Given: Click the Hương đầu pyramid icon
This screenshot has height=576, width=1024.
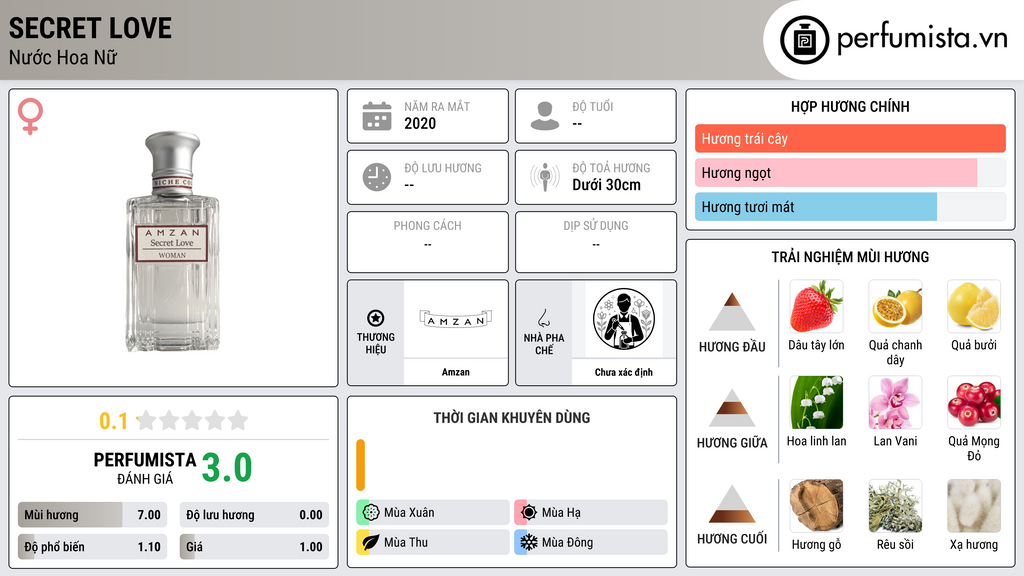Looking at the screenshot, I should 732,312.
